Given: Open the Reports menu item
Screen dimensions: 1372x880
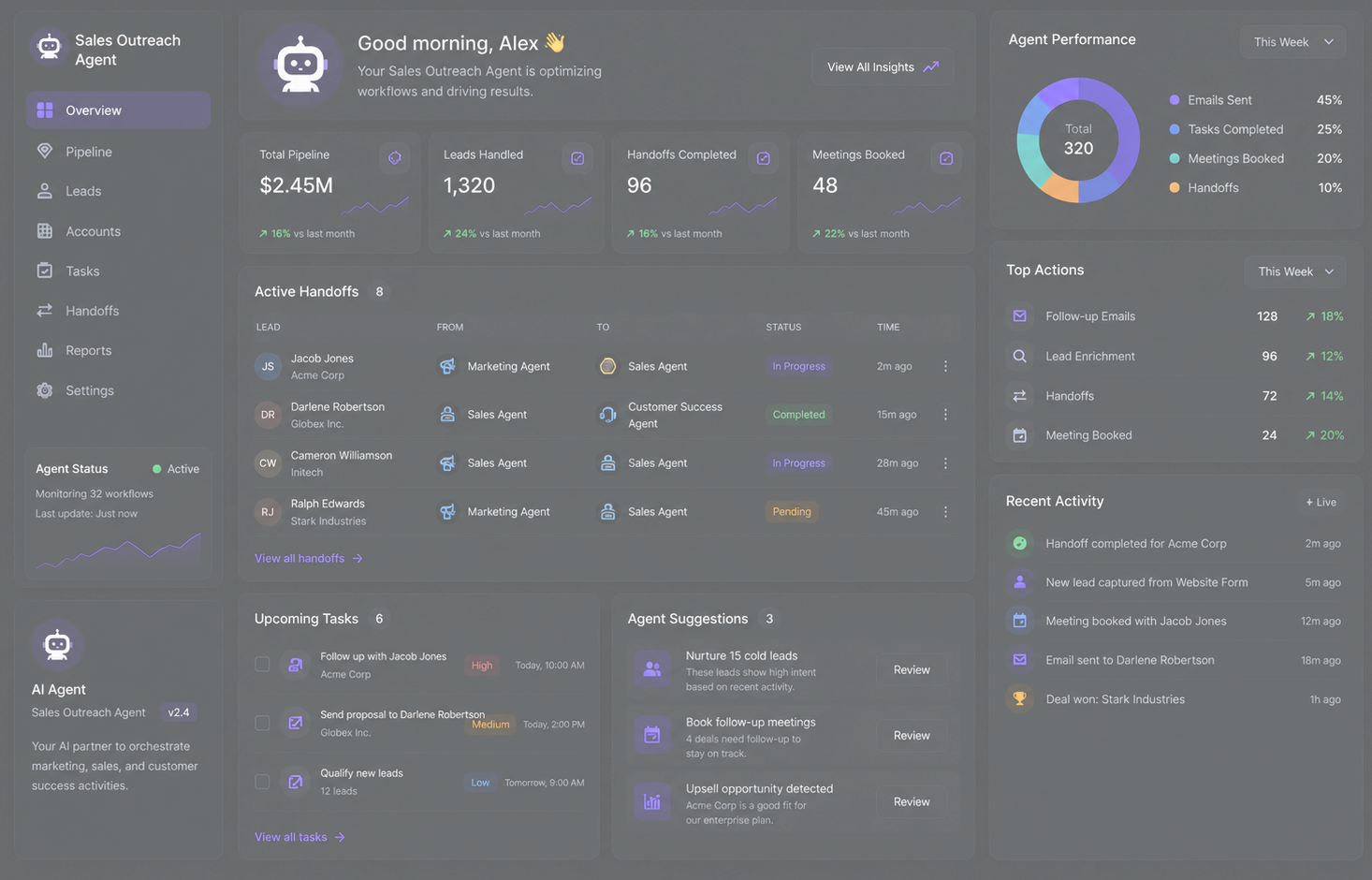Looking at the screenshot, I should click(118, 350).
